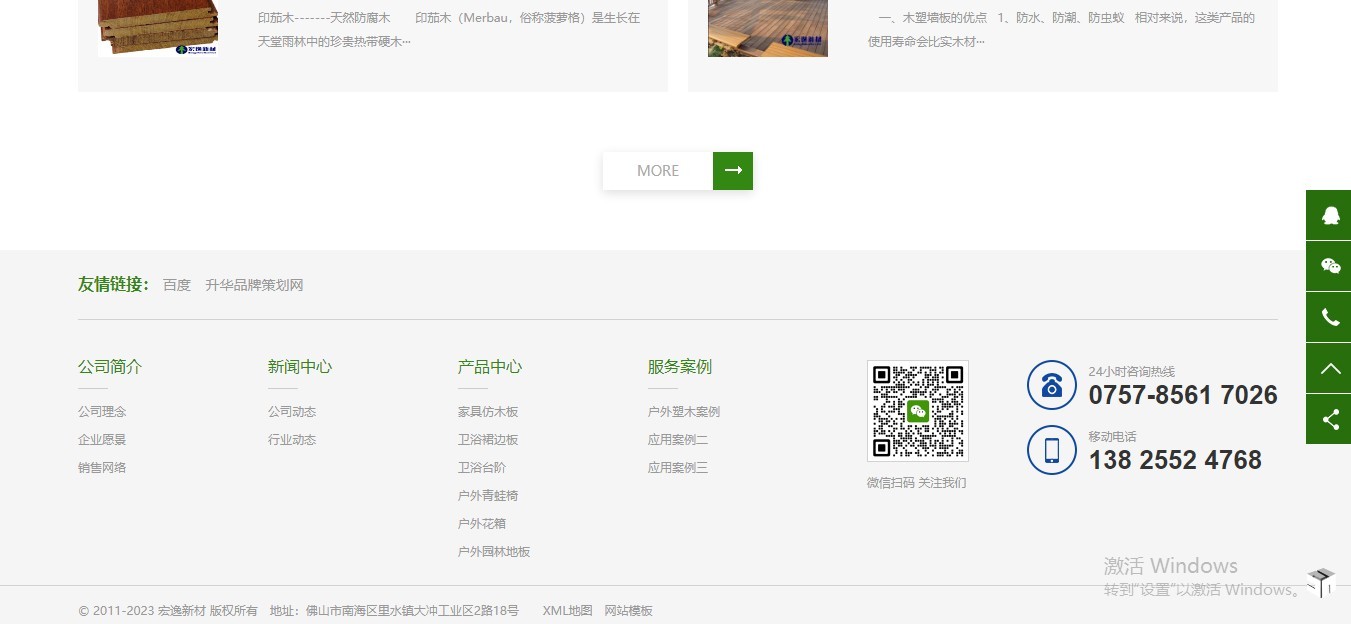Click the QQ chat icon in sidebar
Screen dimensions: 1351x624
tap(1329, 215)
